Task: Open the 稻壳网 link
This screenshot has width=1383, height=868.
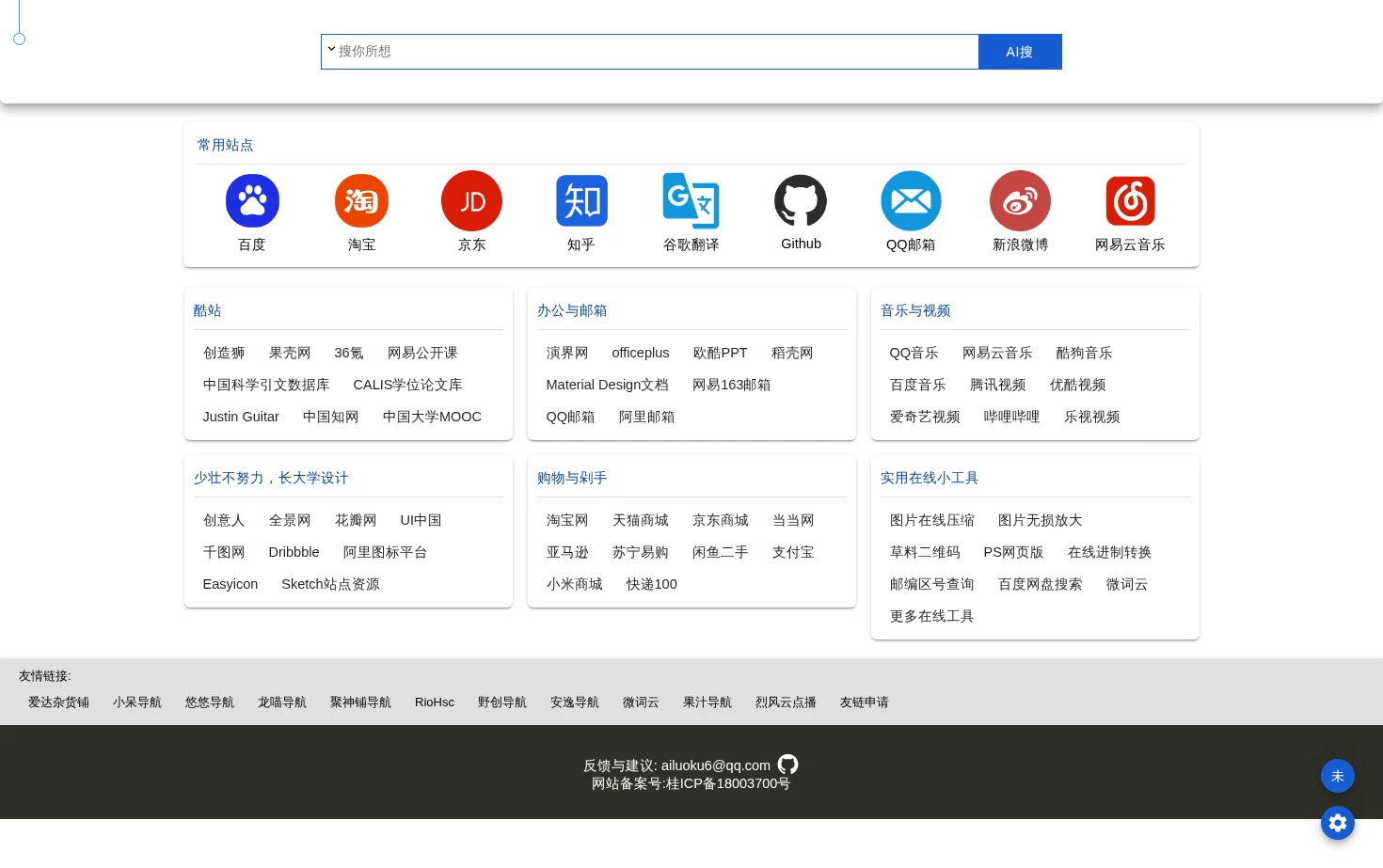Action: (792, 353)
